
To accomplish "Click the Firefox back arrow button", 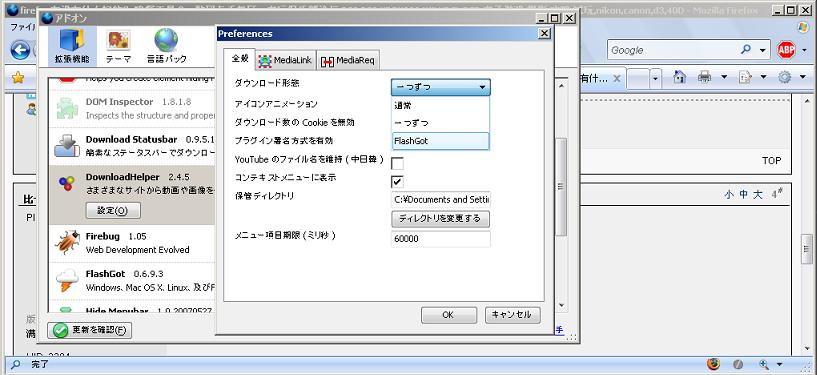I will tap(20, 50).
